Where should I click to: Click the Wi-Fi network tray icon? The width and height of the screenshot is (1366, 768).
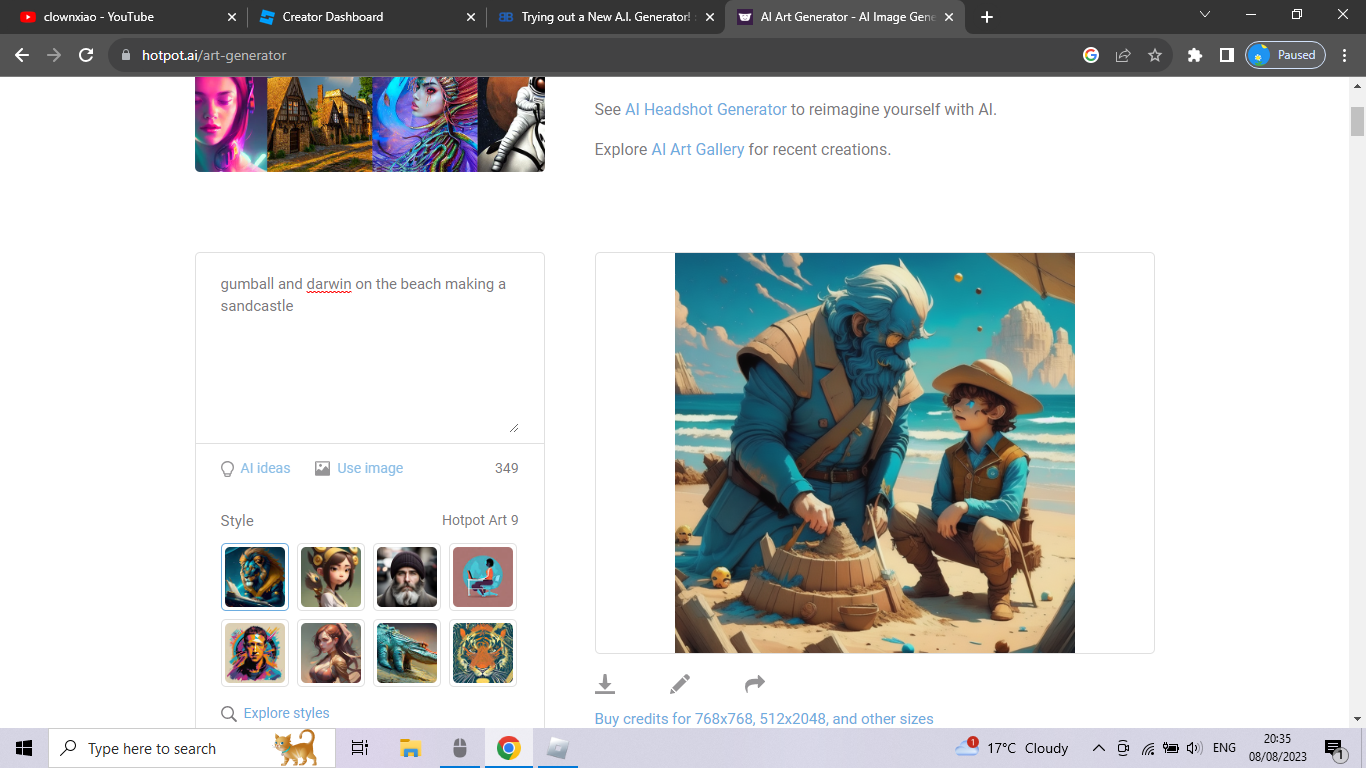(1147, 748)
